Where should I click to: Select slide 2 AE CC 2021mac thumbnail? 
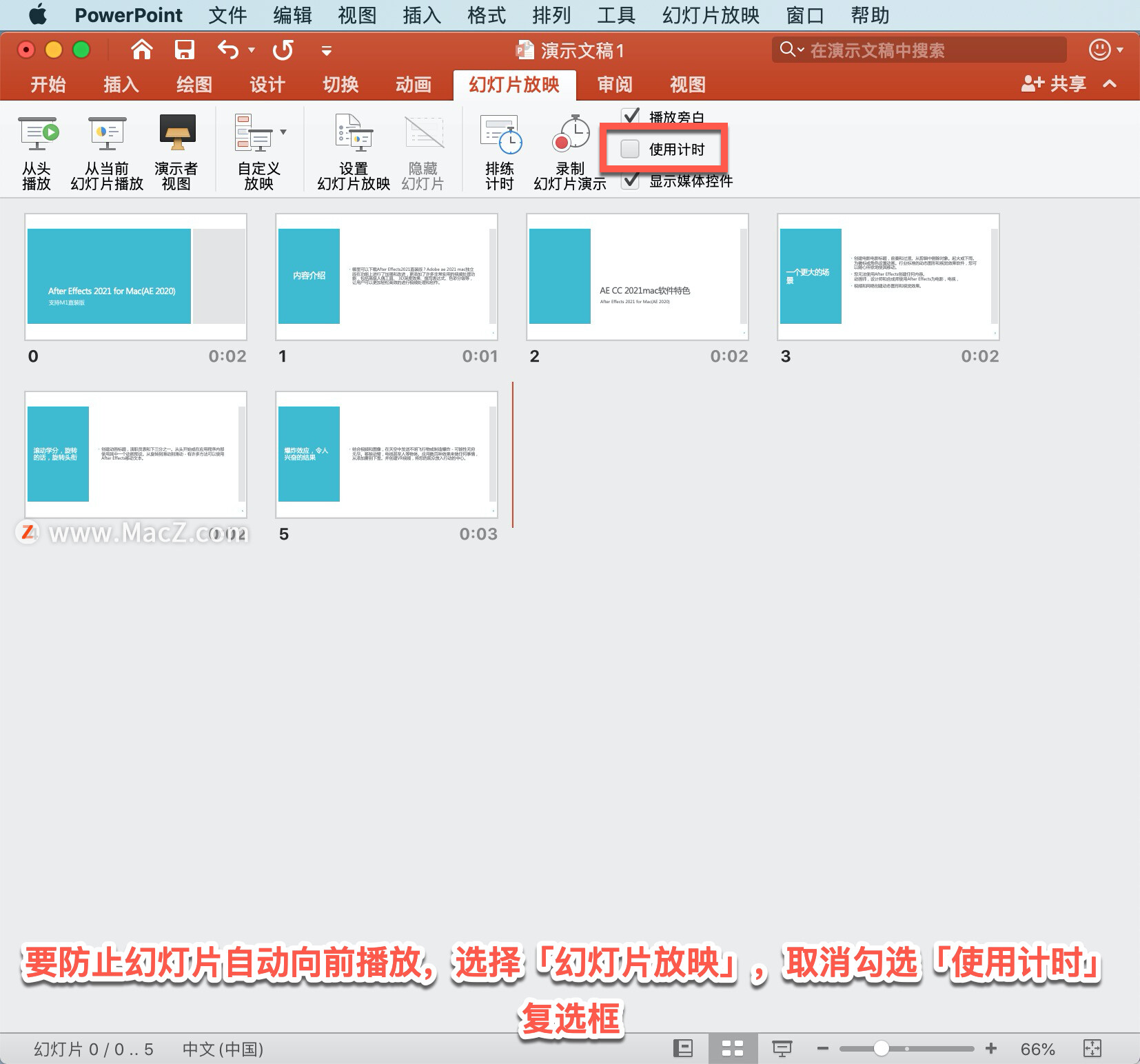click(x=638, y=276)
